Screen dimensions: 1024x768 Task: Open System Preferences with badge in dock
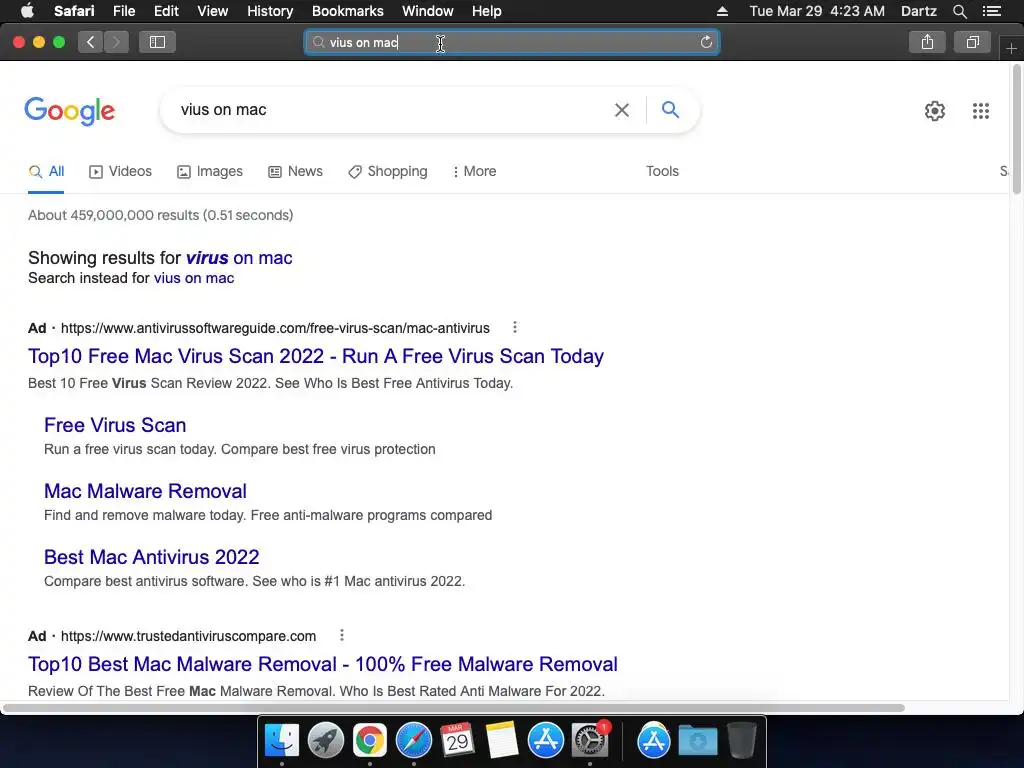[590, 741]
